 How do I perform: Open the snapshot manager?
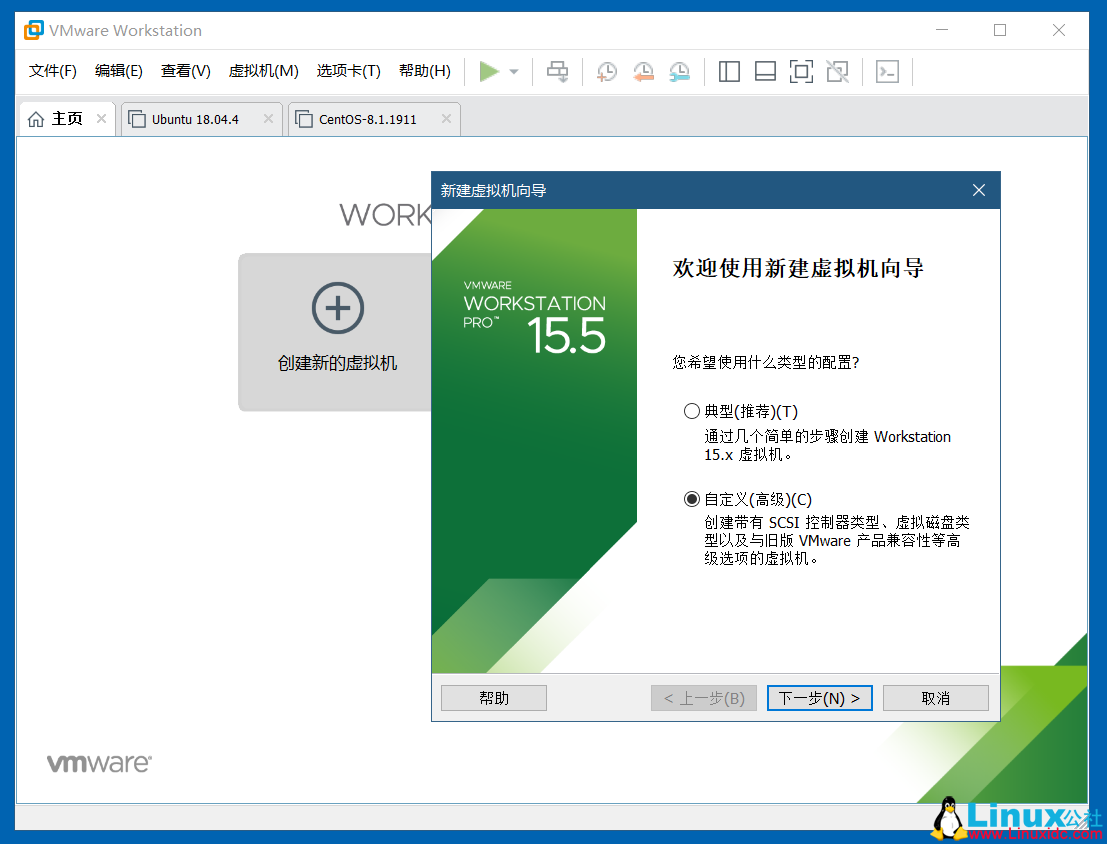pyautogui.click(x=680, y=71)
